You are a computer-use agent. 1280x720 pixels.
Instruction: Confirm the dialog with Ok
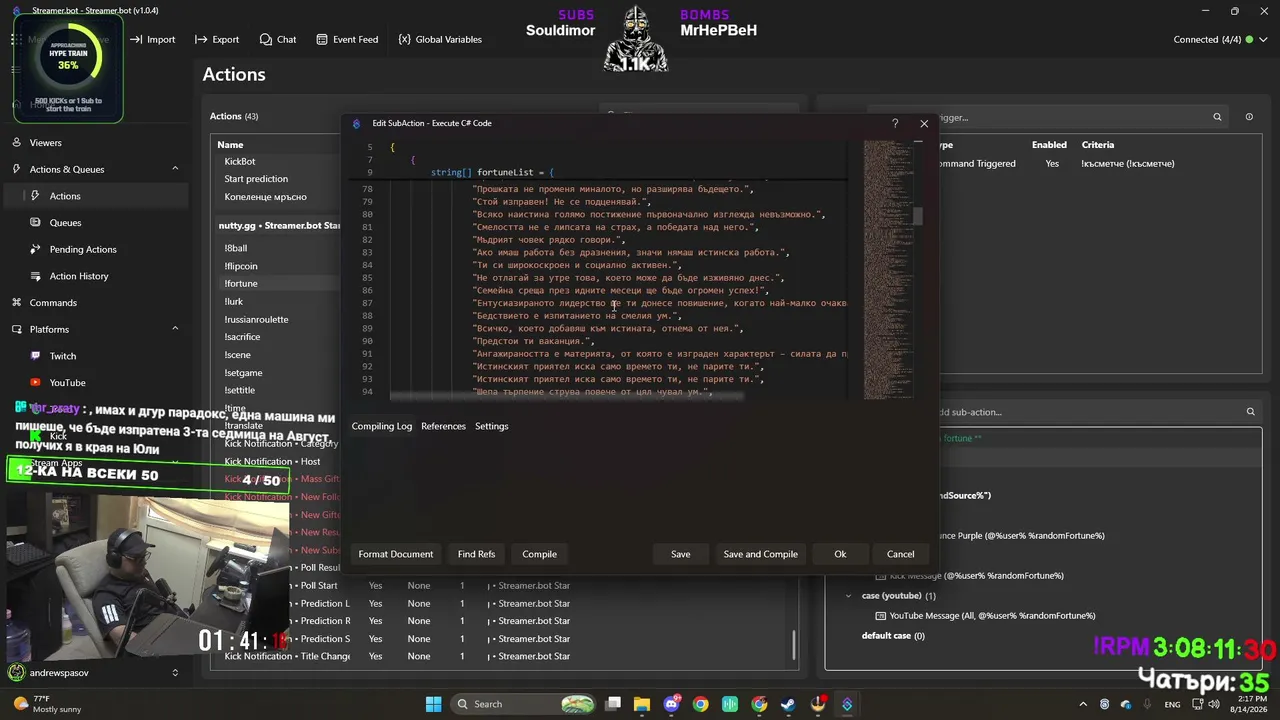point(840,554)
